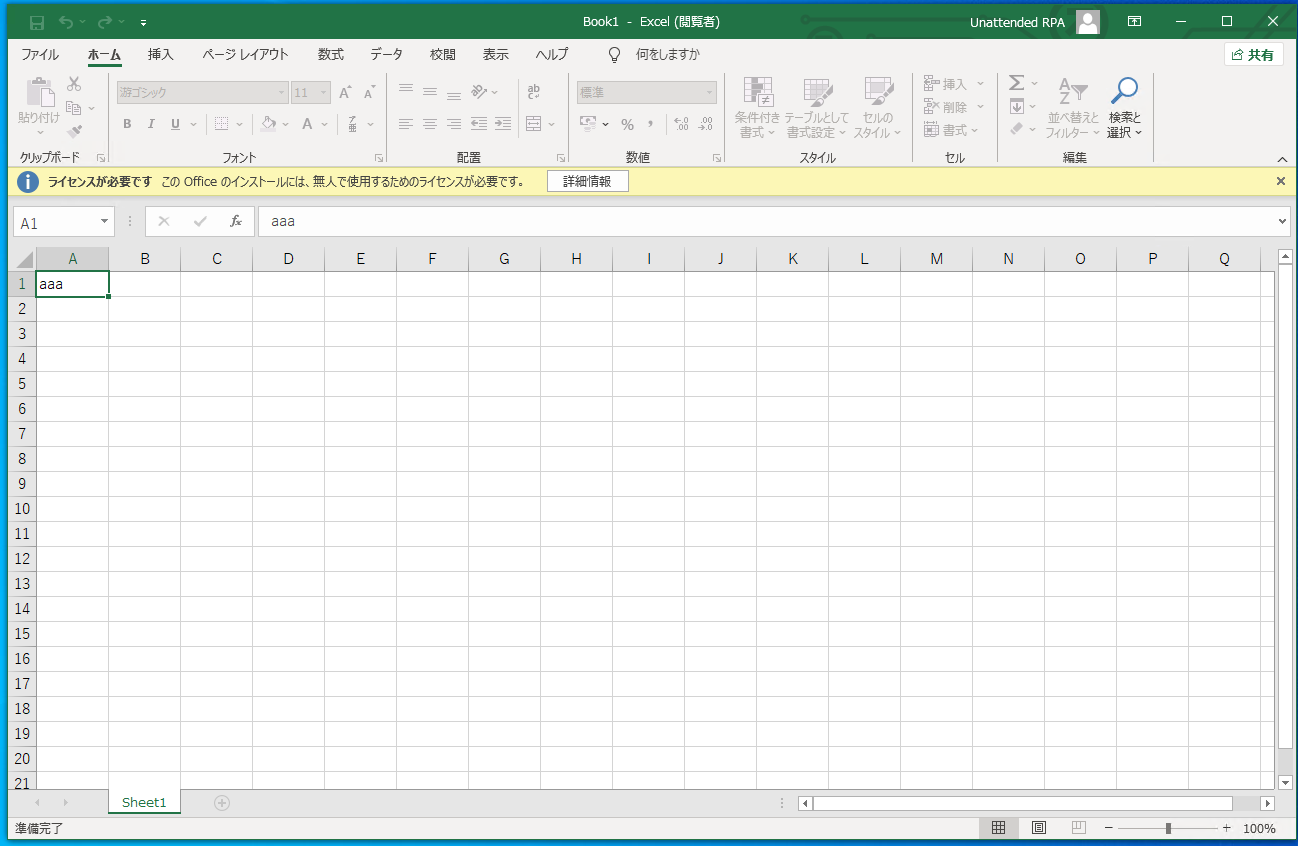1298x846 pixels.
Task: Click the 詳細情報 button
Action: pyautogui.click(x=587, y=181)
